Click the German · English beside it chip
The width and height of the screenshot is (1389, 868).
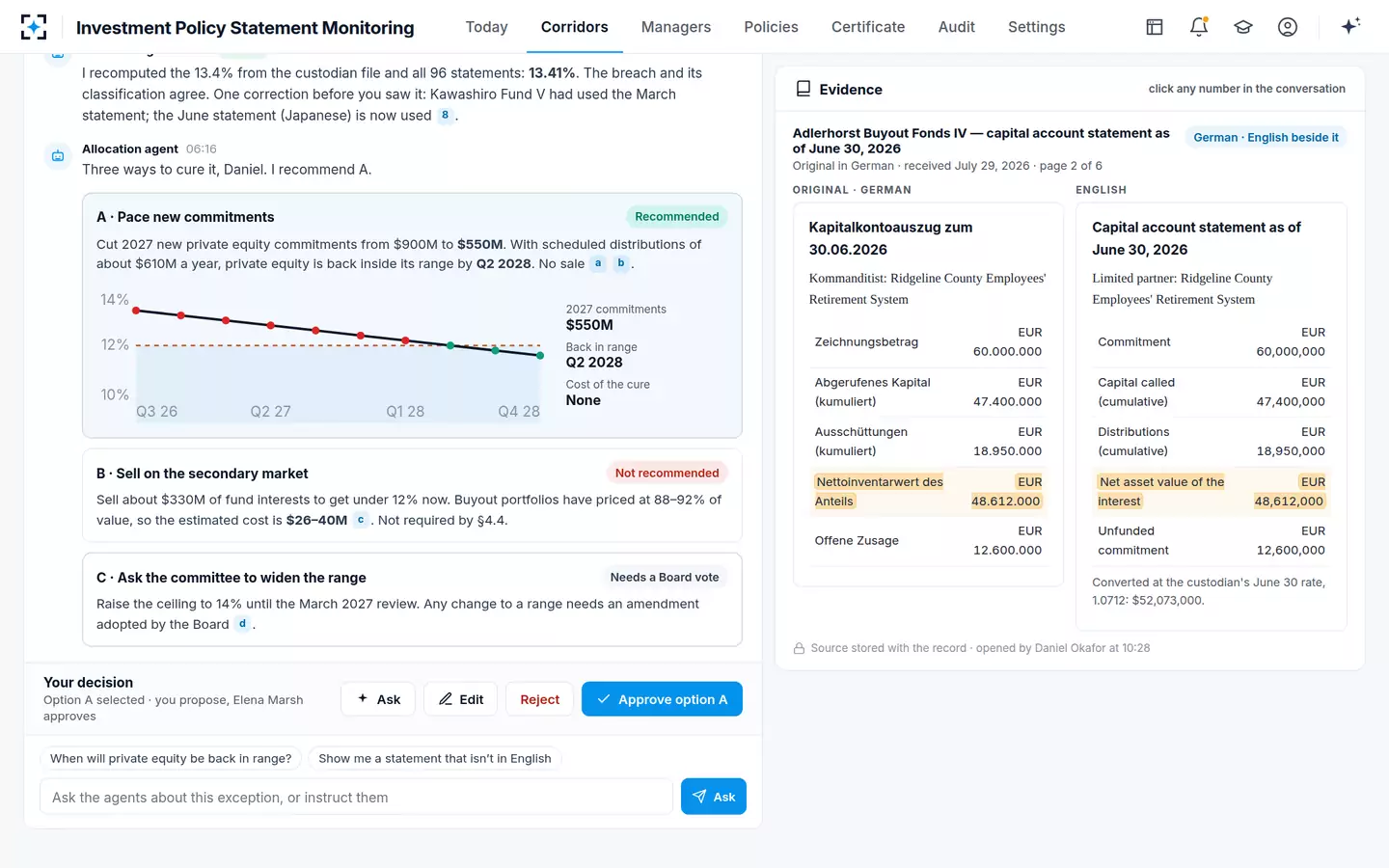(1266, 137)
